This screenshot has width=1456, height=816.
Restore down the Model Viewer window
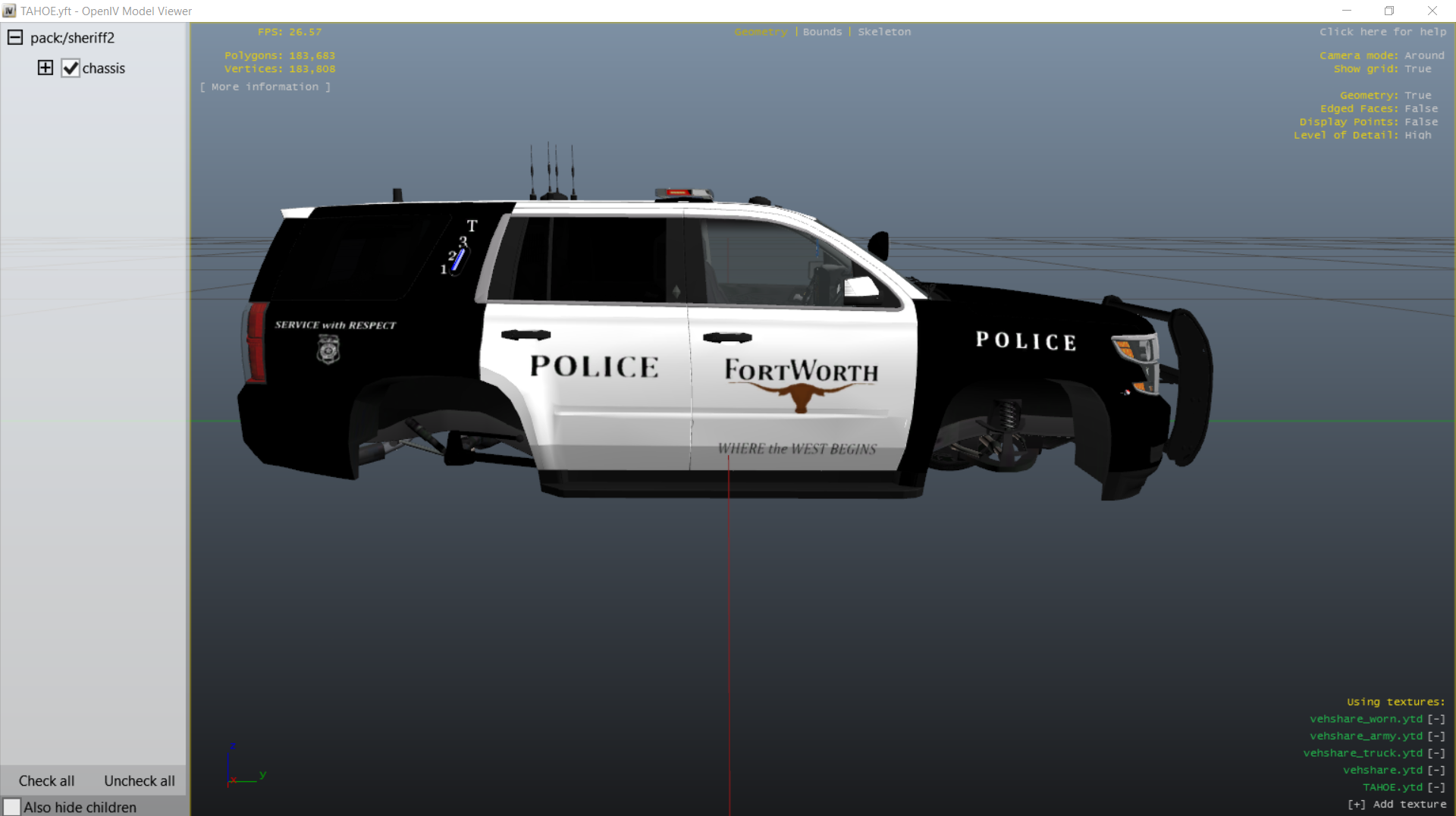pos(1389,11)
